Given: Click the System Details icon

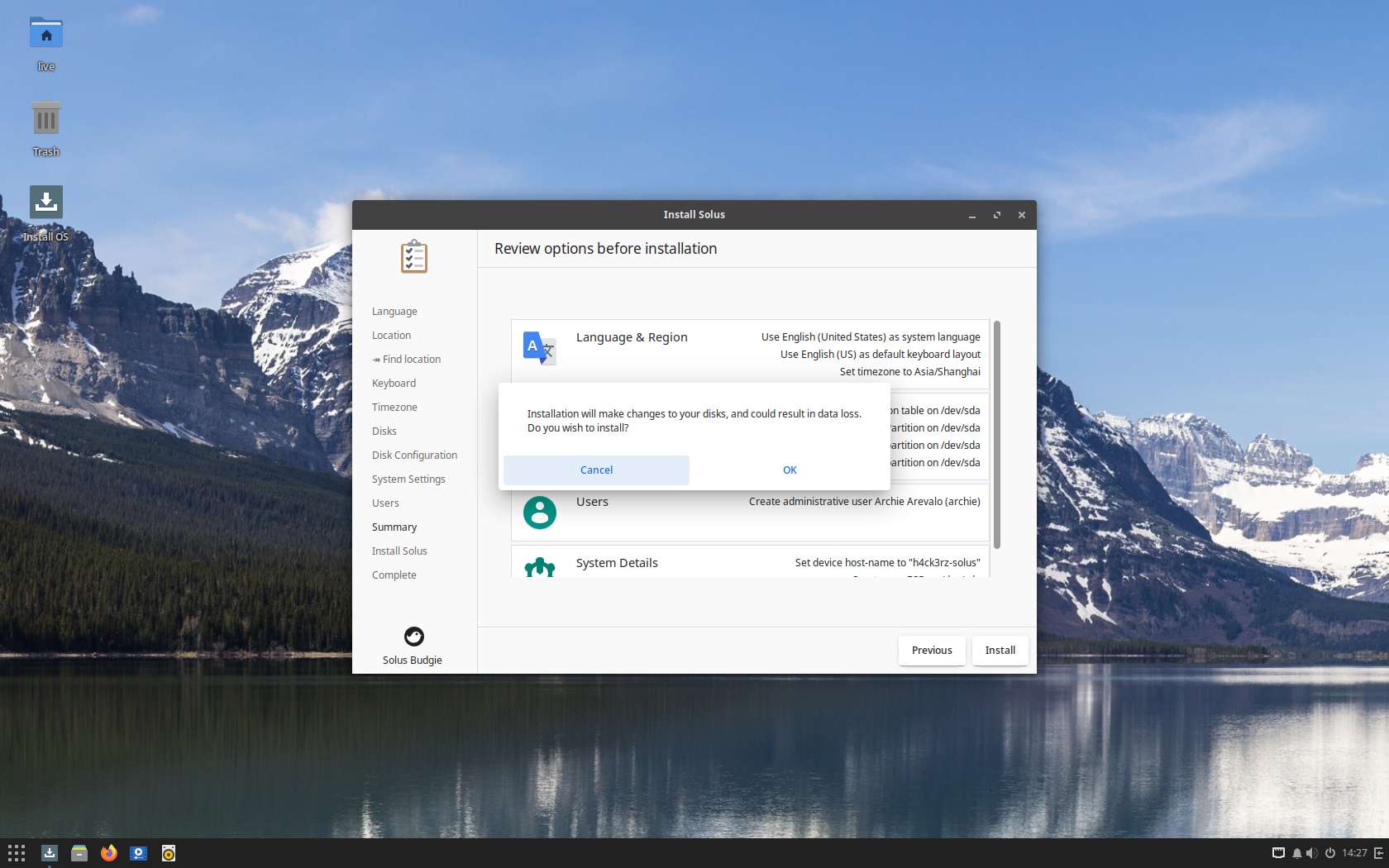Looking at the screenshot, I should [540, 567].
